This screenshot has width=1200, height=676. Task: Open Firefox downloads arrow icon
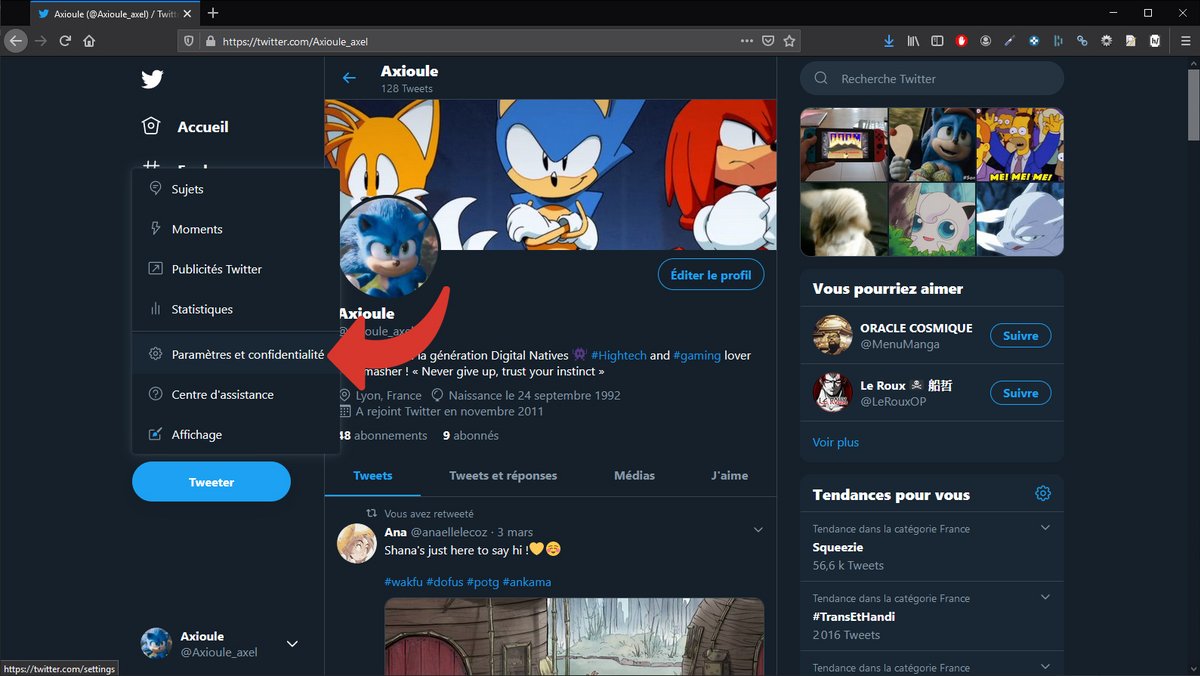pyautogui.click(x=889, y=41)
